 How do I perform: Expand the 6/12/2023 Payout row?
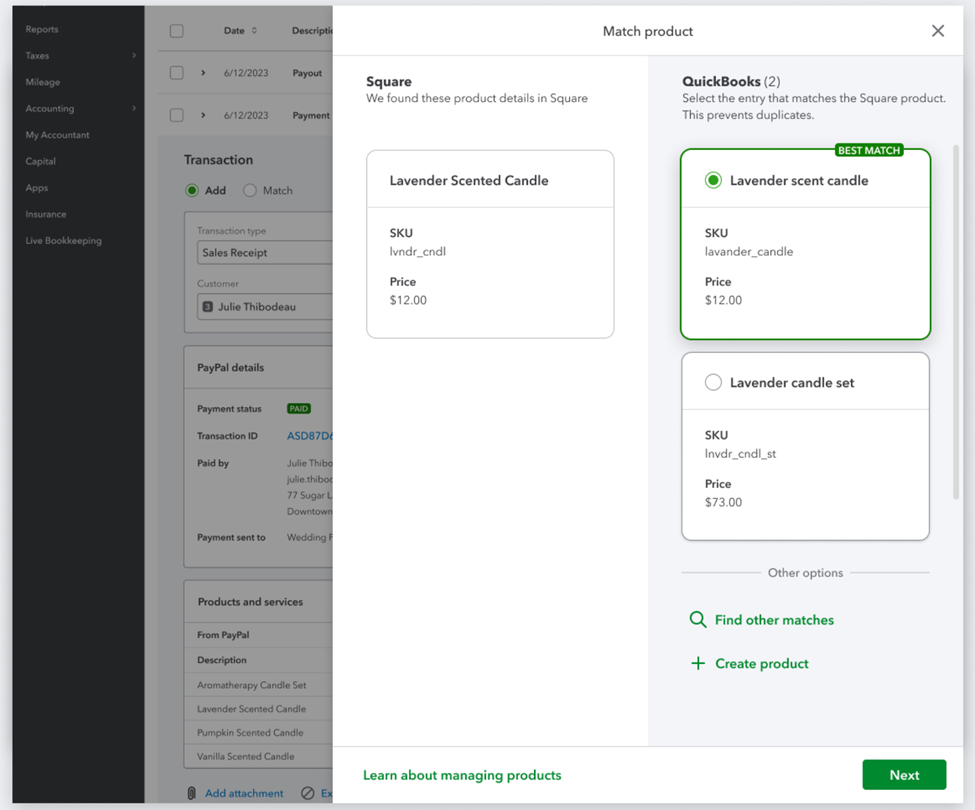(203, 73)
